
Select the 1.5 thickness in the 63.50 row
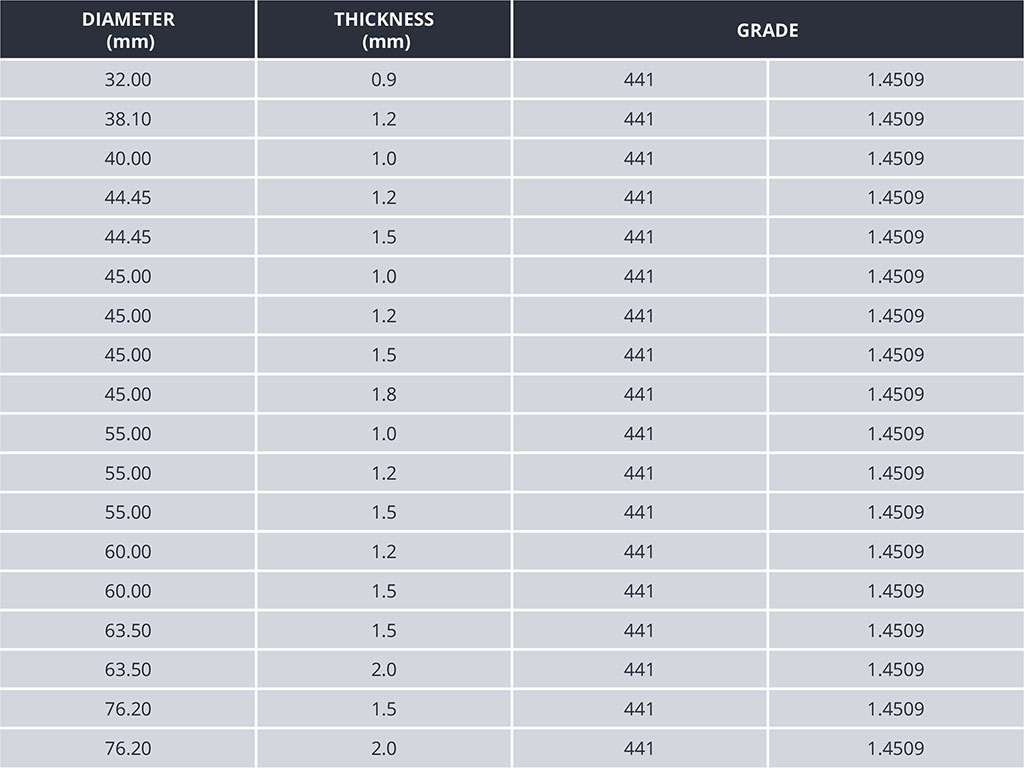tap(384, 630)
